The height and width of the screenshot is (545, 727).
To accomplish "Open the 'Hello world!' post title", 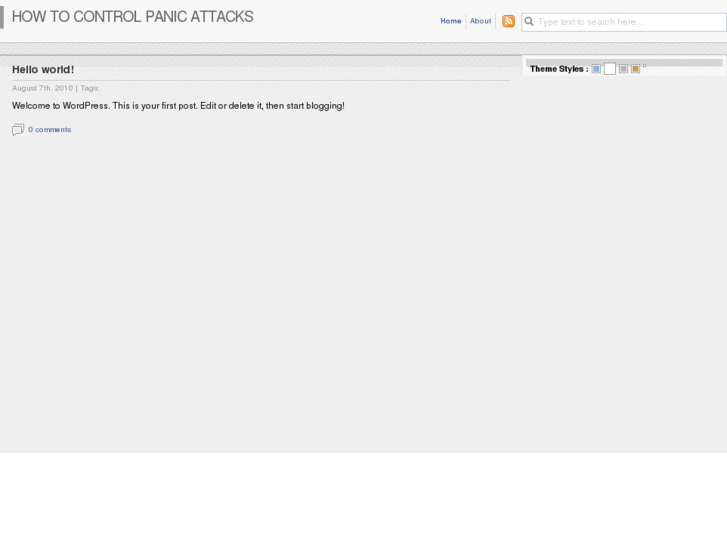I will click(43, 70).
